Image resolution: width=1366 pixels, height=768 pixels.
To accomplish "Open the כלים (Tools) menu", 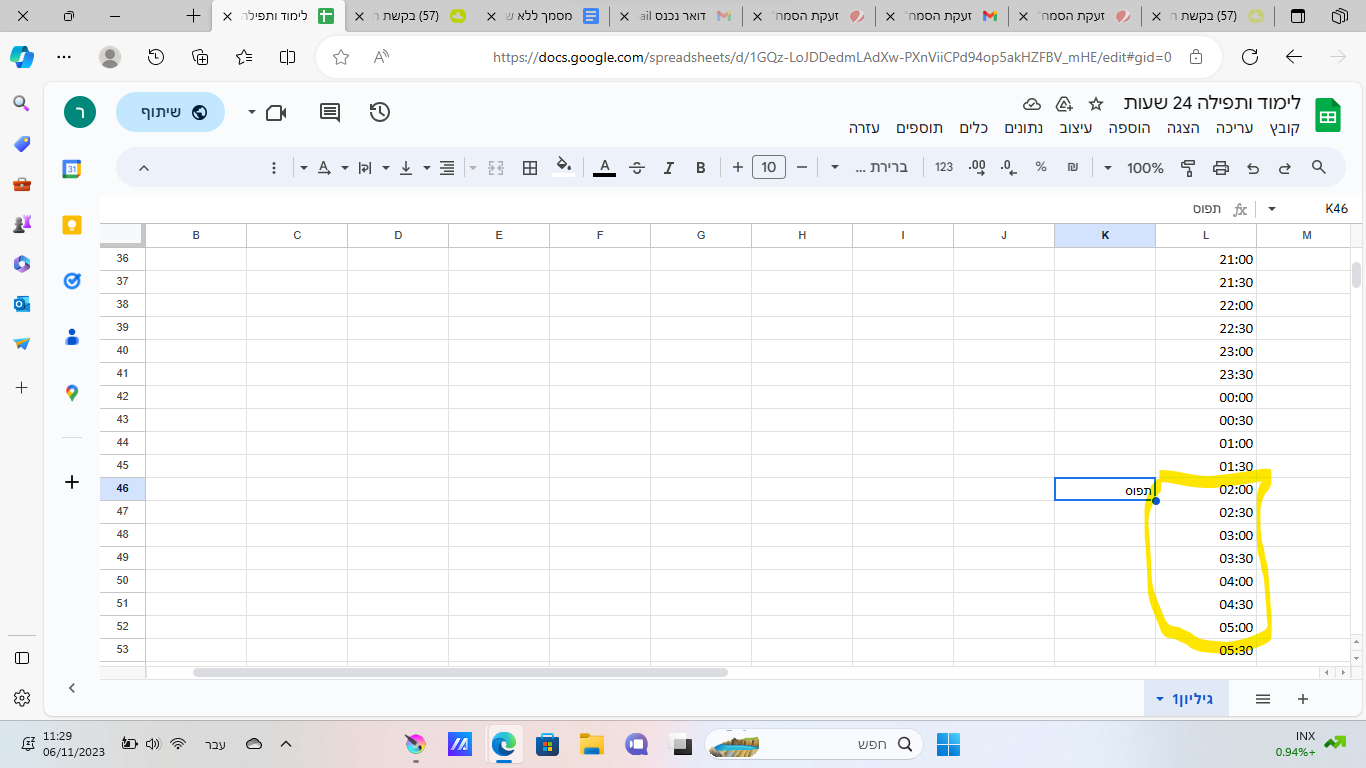I will (973, 128).
